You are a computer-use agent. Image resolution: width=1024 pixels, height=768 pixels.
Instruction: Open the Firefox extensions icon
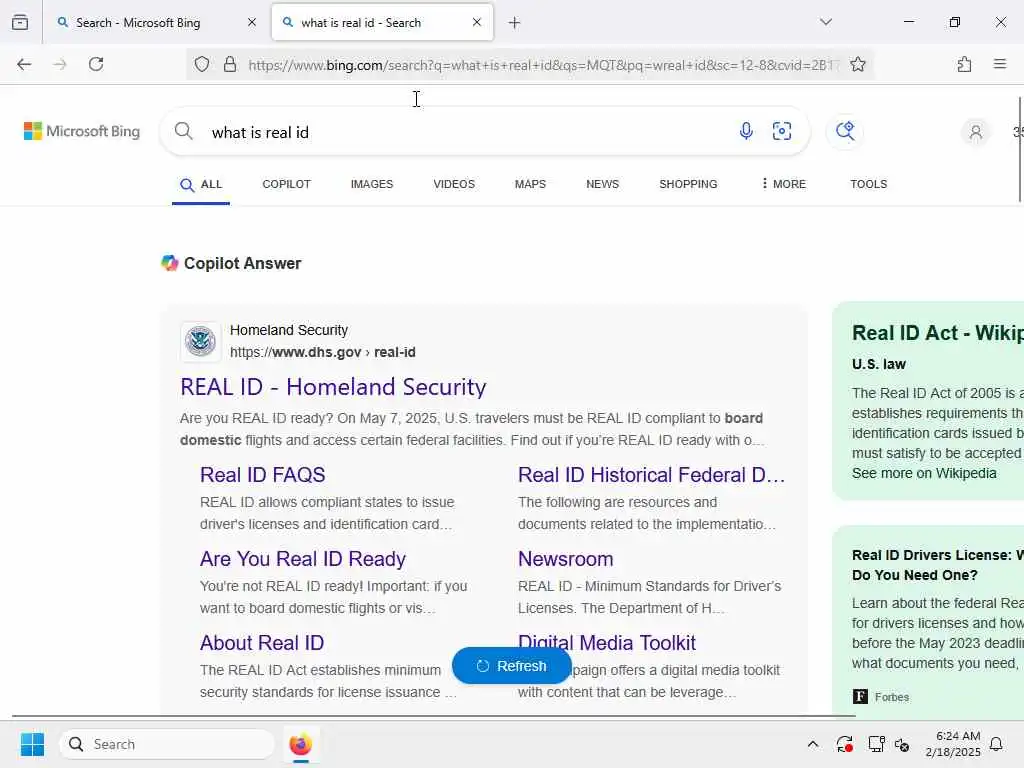point(964,64)
